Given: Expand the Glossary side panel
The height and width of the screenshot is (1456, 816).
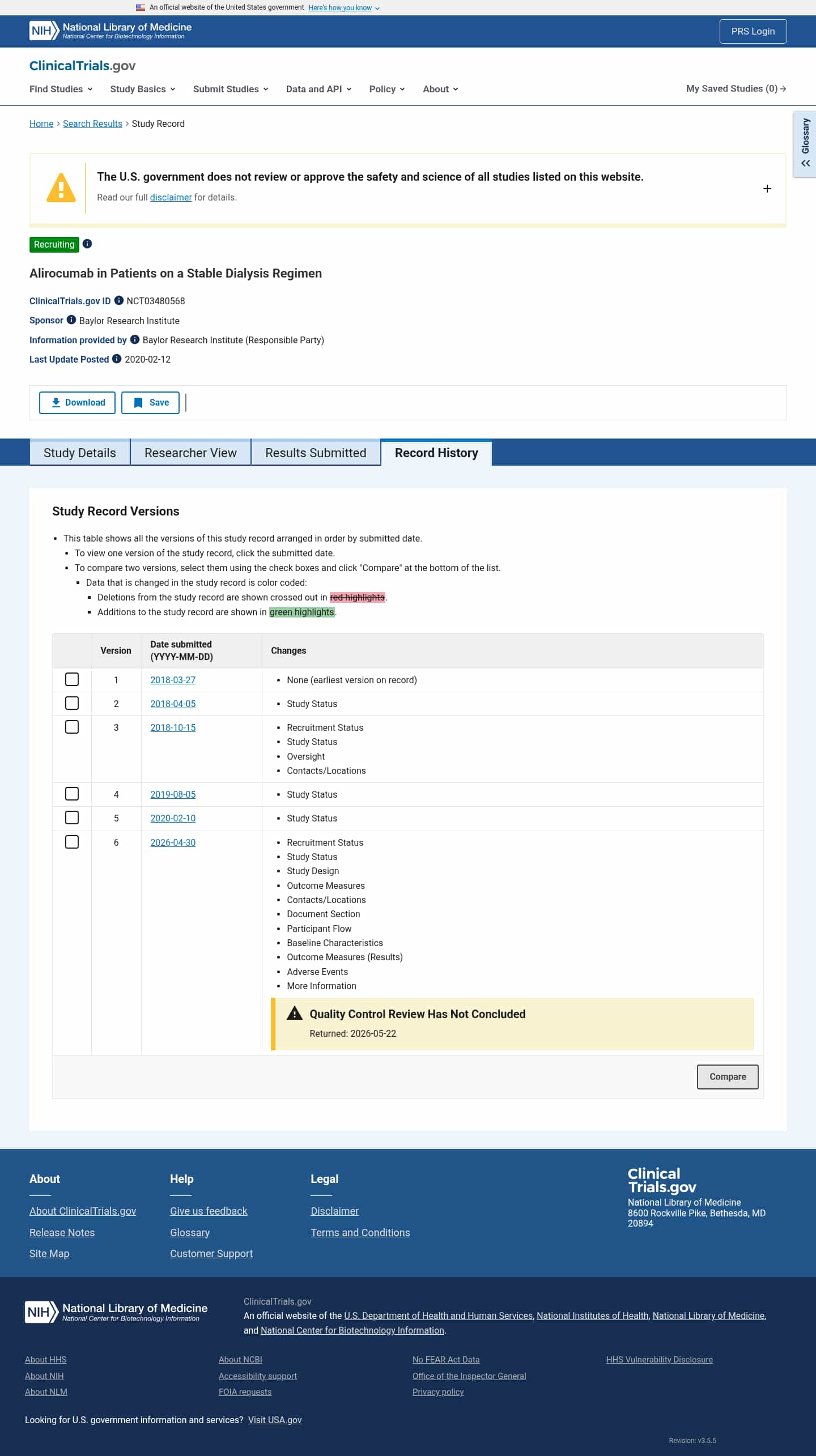Looking at the screenshot, I should pos(805,144).
